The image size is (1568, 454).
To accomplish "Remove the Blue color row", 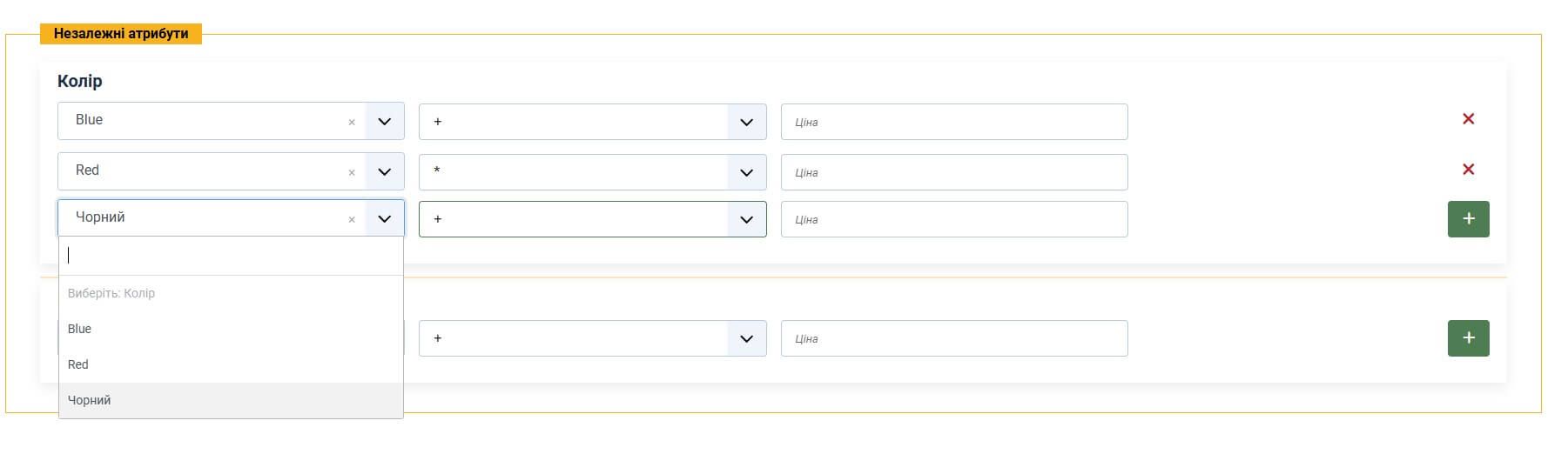I will (1468, 119).
